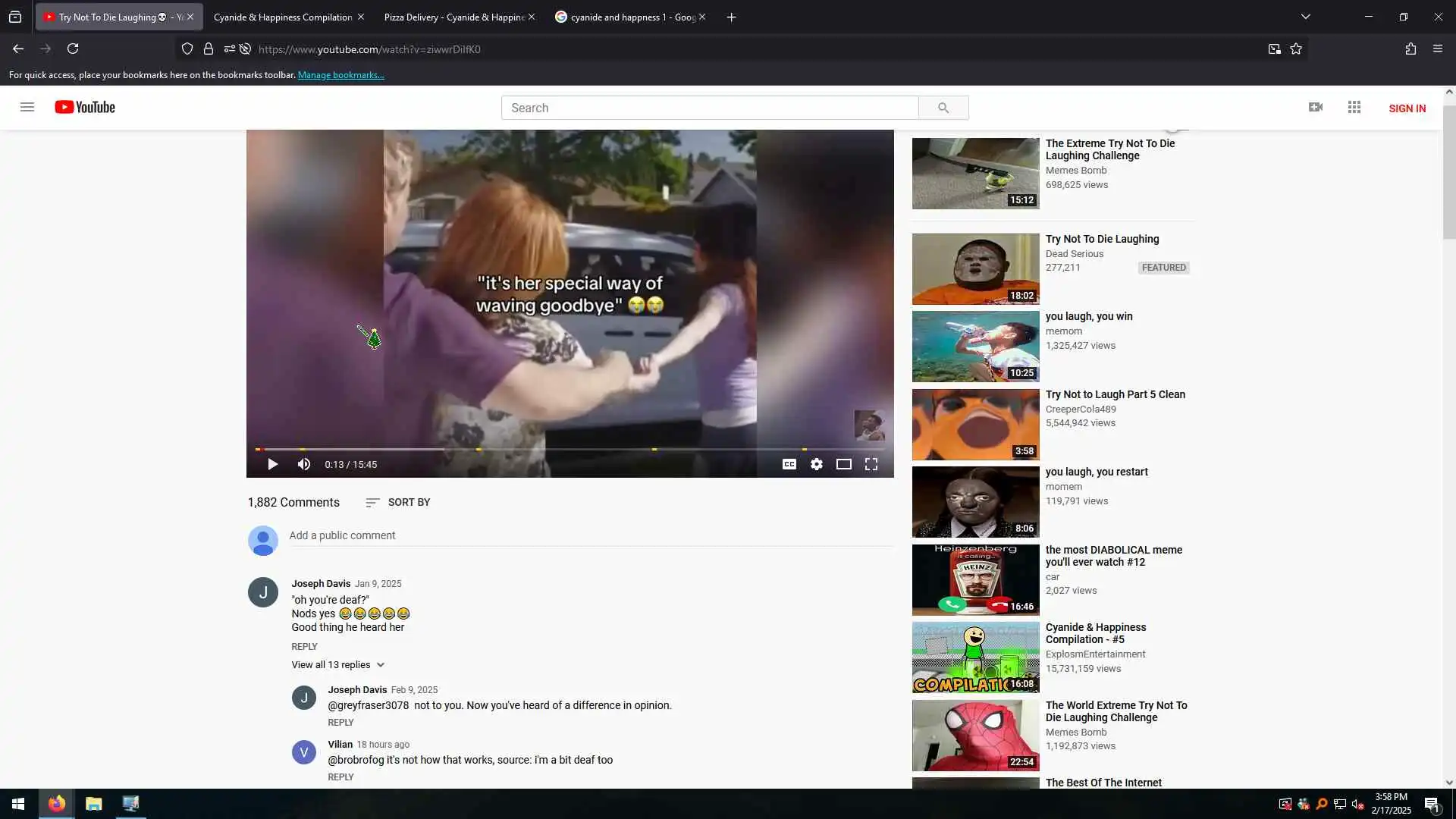The width and height of the screenshot is (1456, 819).
Task: Bookmark this page with star icon
Action: coord(1295,49)
